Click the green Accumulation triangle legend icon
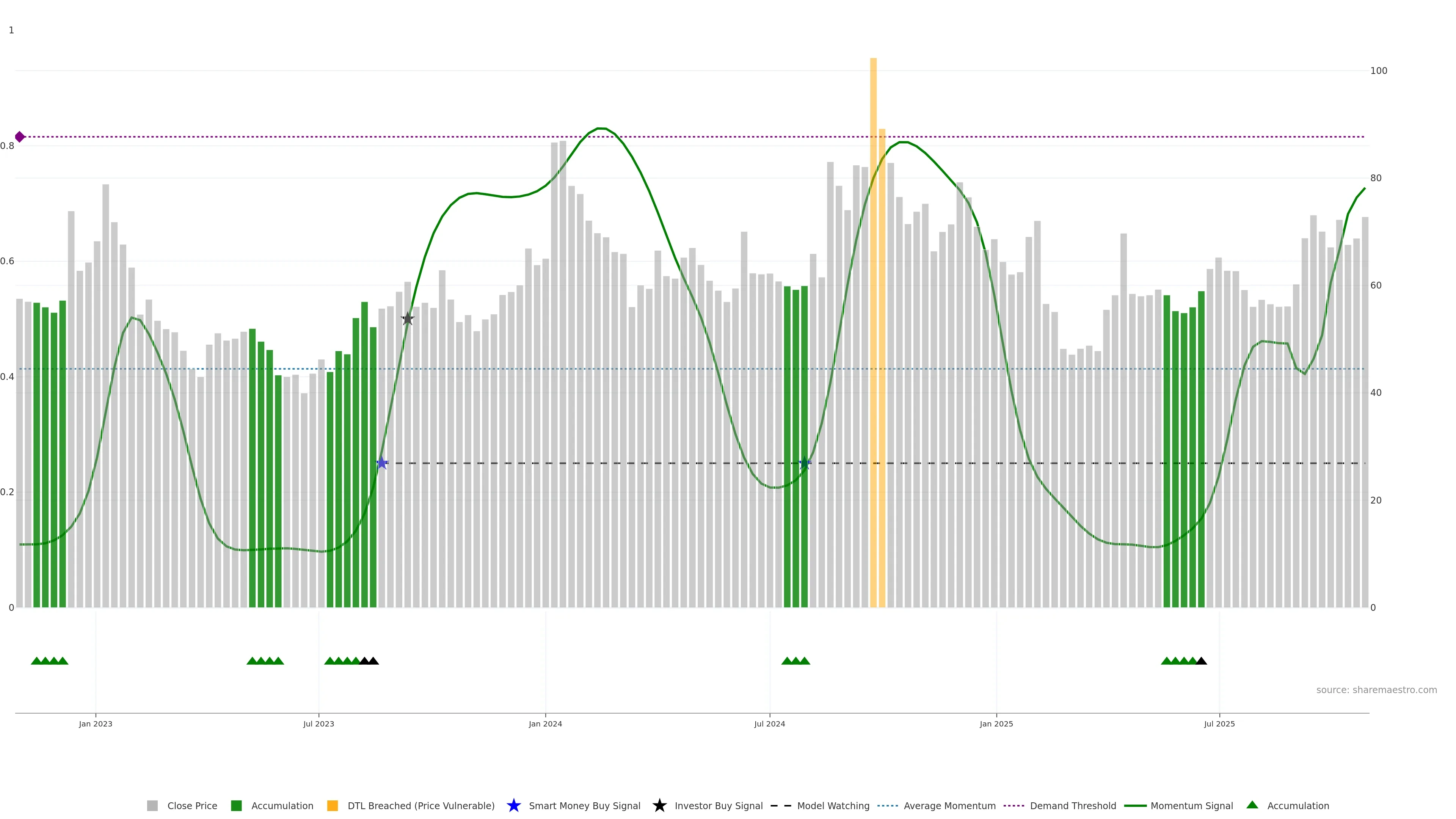This screenshot has height=819, width=1456. pyautogui.click(x=1252, y=805)
